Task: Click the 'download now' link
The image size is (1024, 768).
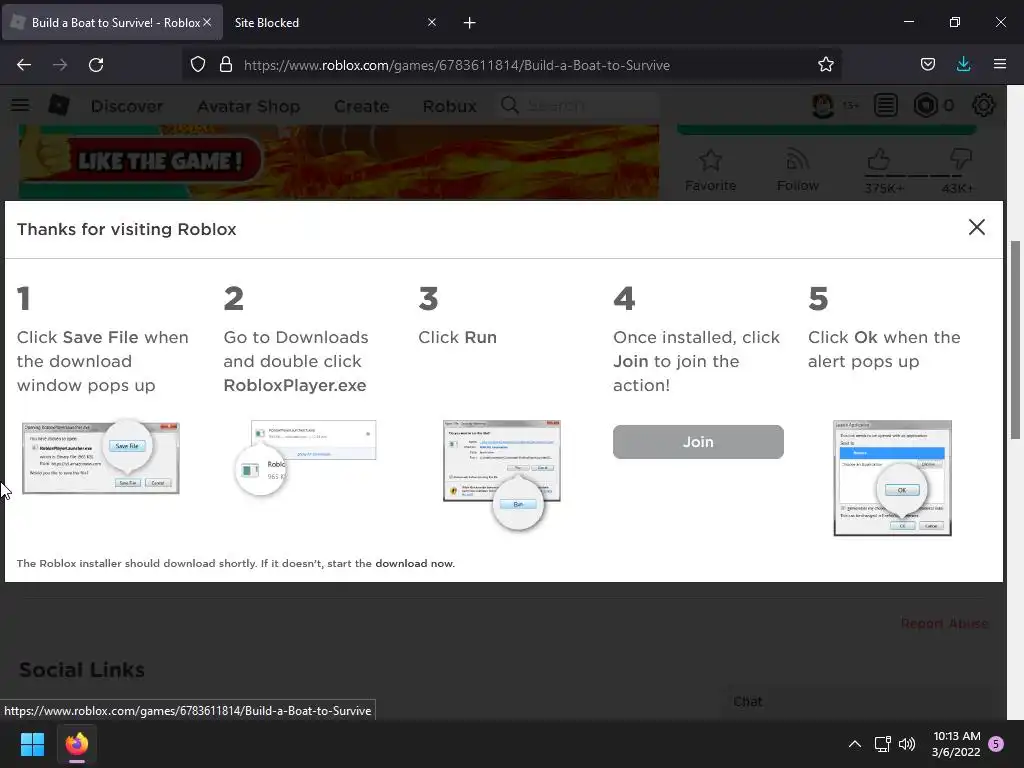Action: click(414, 564)
